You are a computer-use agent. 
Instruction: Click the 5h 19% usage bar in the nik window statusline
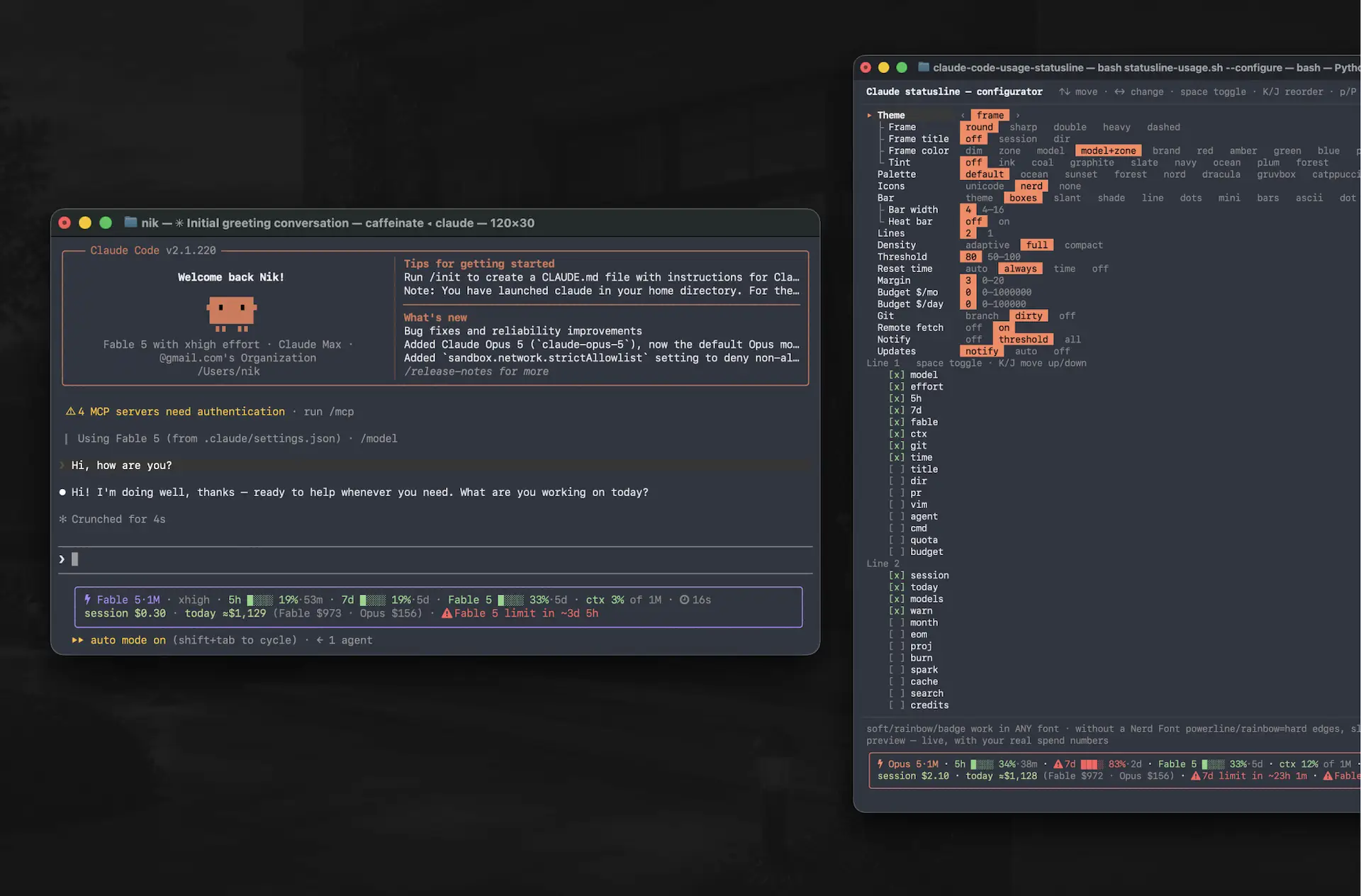pos(259,600)
